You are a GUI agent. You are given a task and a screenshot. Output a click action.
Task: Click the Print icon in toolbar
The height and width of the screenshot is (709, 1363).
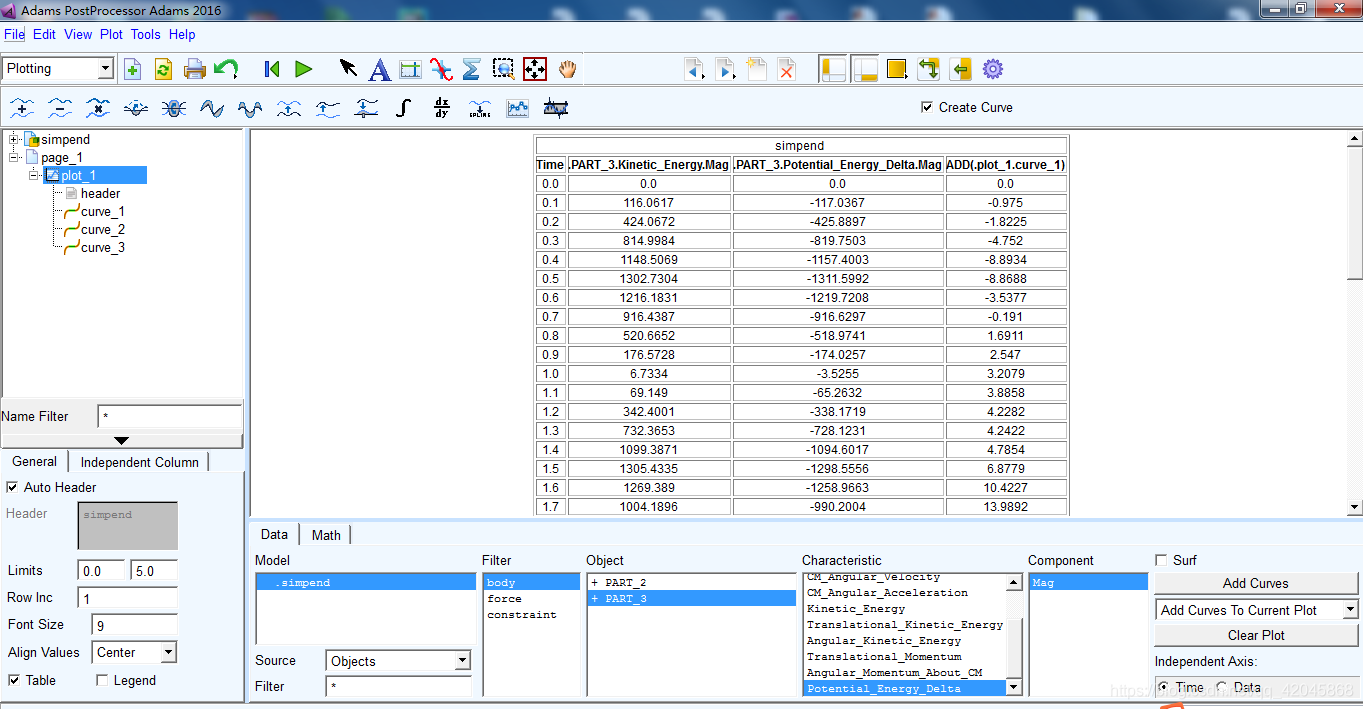click(194, 69)
